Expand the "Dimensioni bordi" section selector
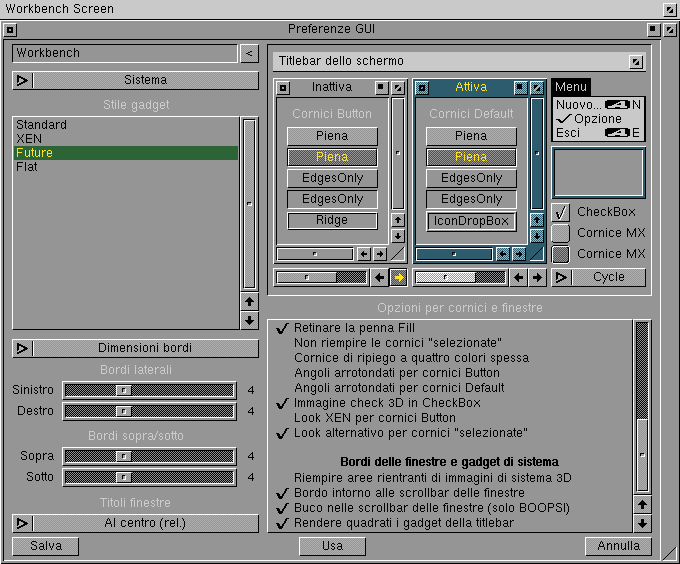680x564 pixels. [136, 348]
